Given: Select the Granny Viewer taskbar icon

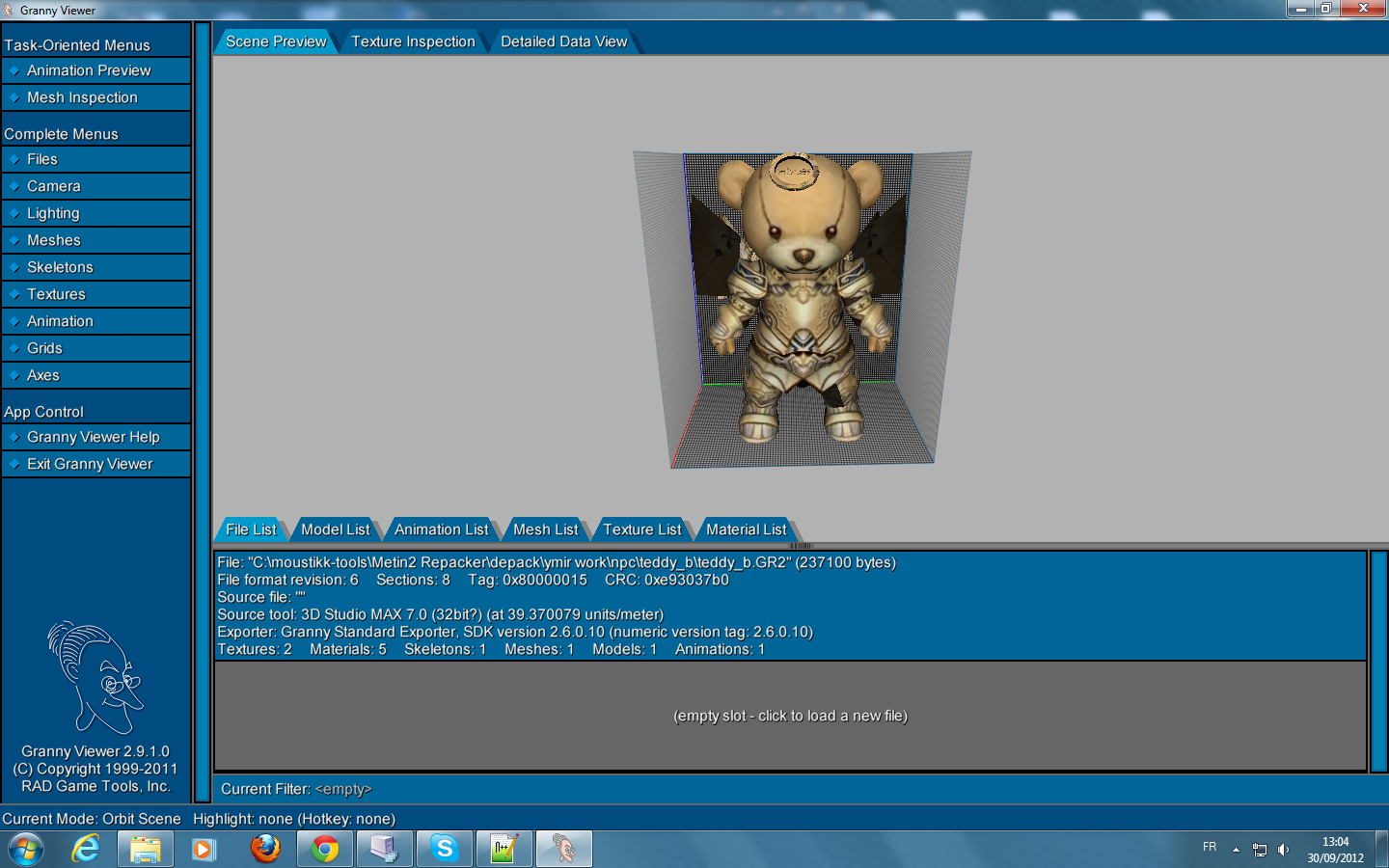Looking at the screenshot, I should (564, 849).
